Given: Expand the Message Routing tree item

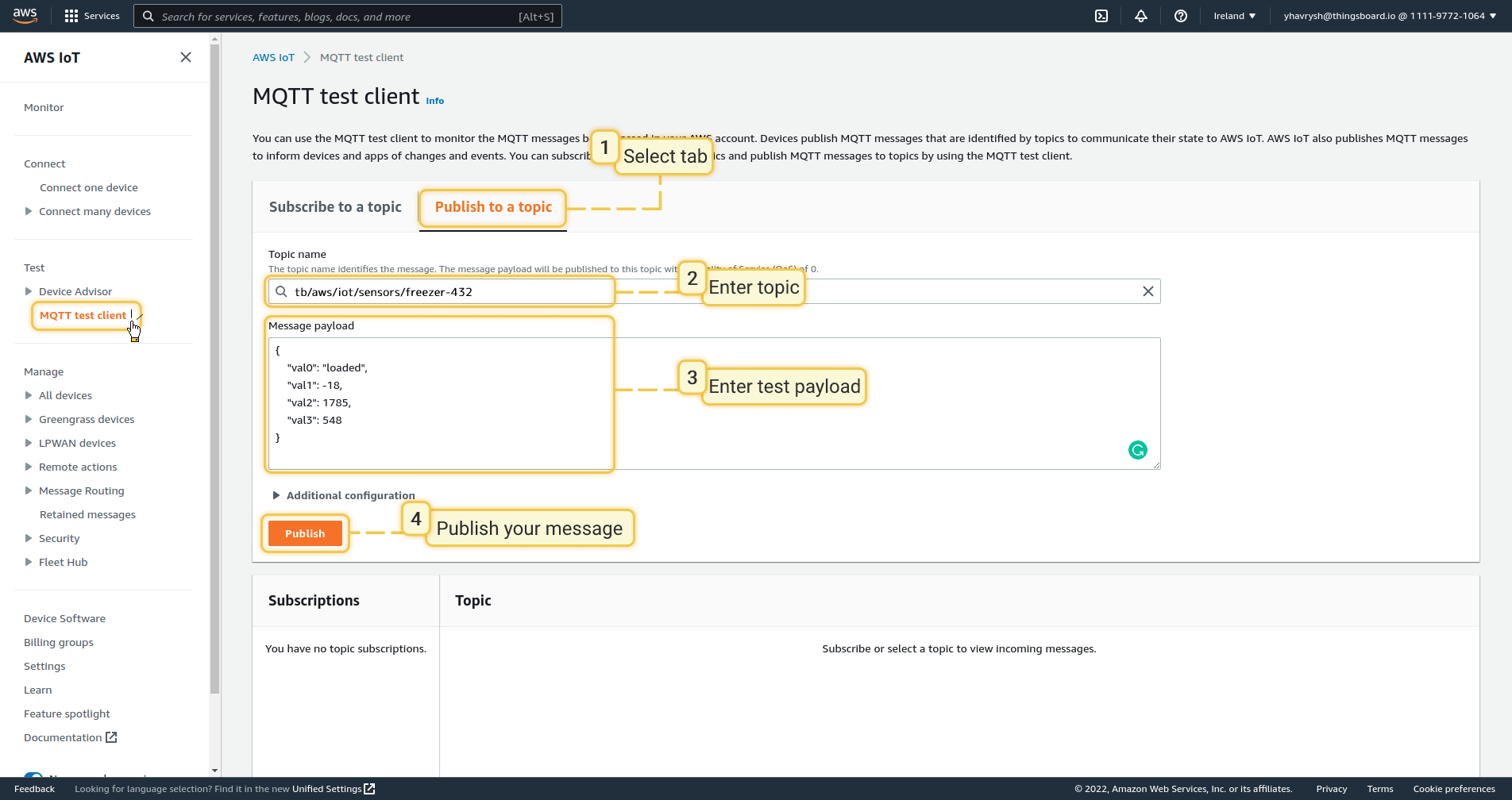Looking at the screenshot, I should coord(29,490).
